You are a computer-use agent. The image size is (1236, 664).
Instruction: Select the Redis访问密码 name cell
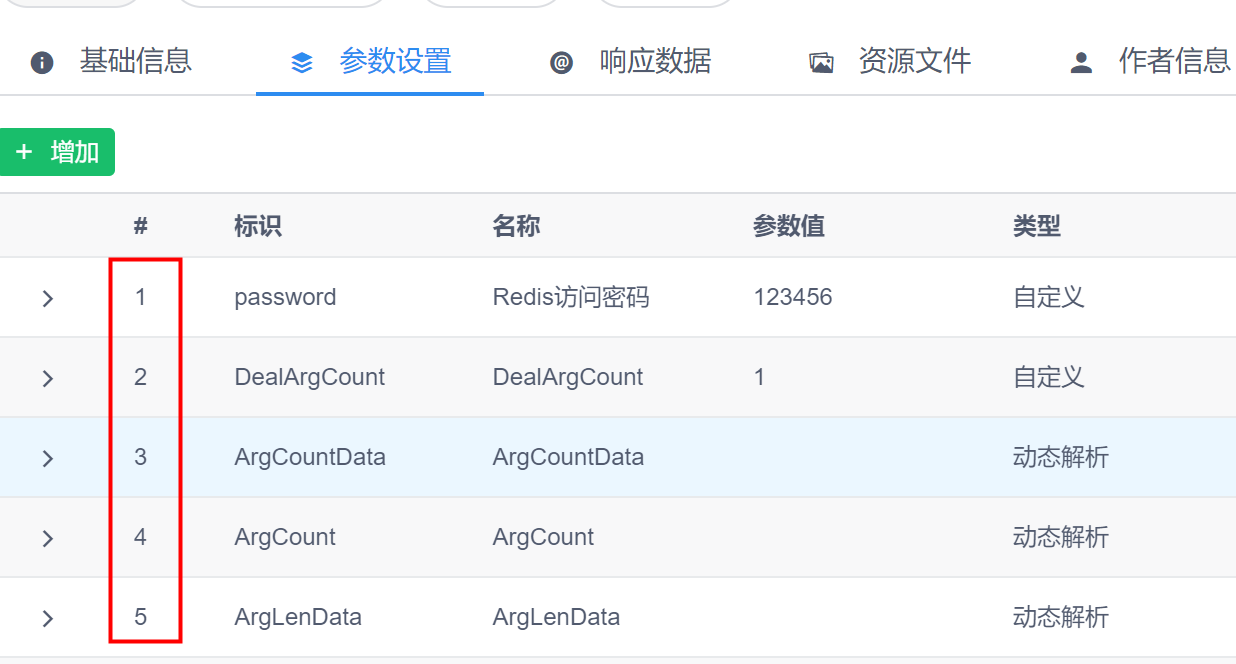click(571, 297)
